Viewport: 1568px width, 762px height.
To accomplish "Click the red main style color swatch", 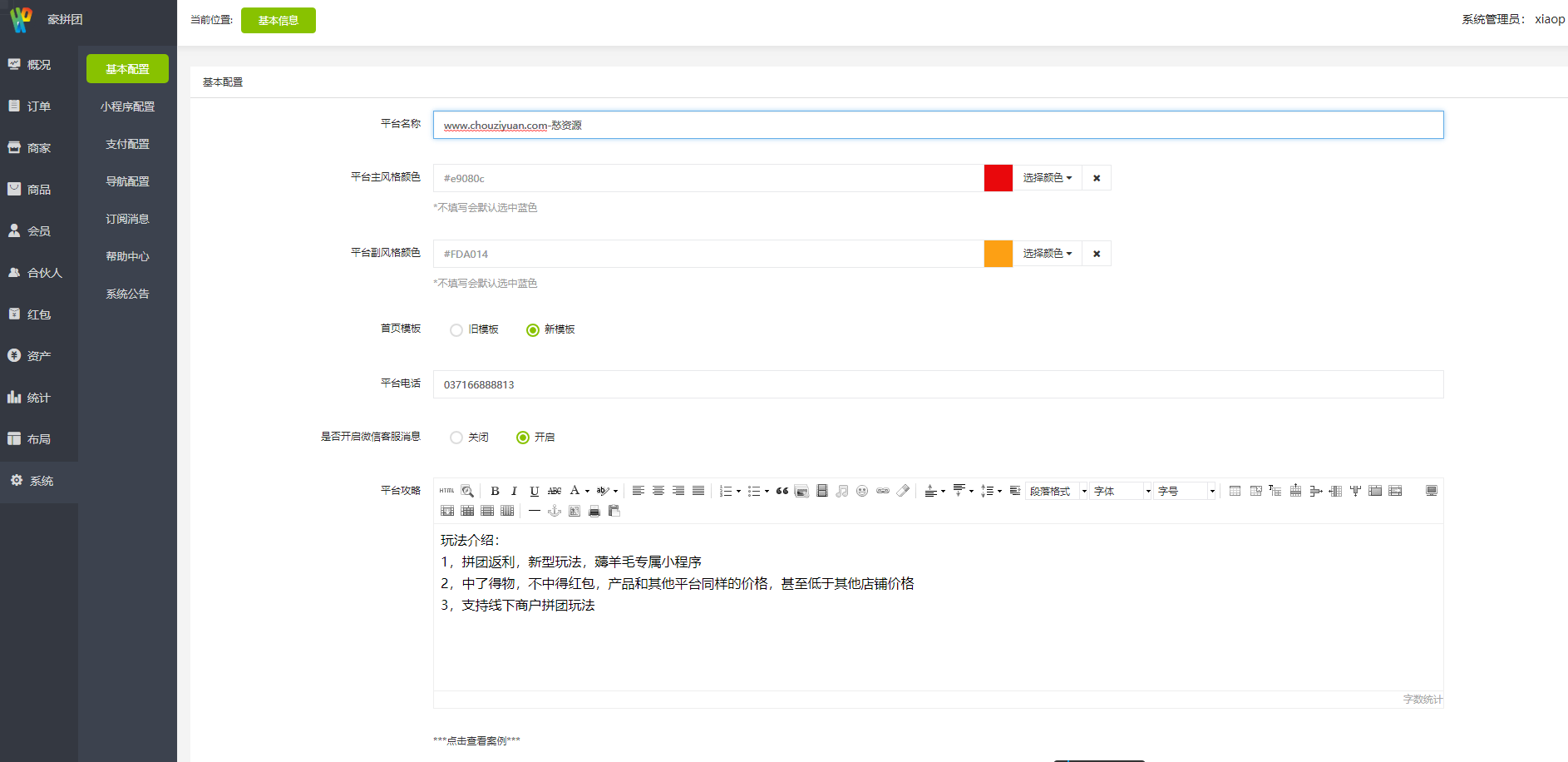I will click(998, 178).
